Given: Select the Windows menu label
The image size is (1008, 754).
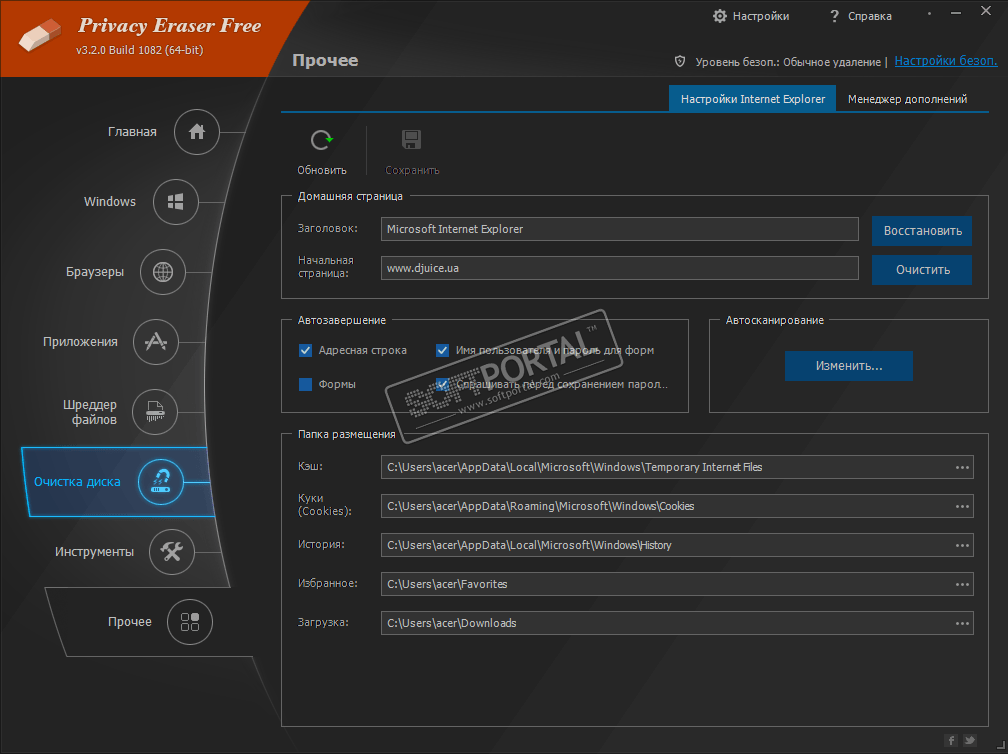Looking at the screenshot, I should [110, 202].
